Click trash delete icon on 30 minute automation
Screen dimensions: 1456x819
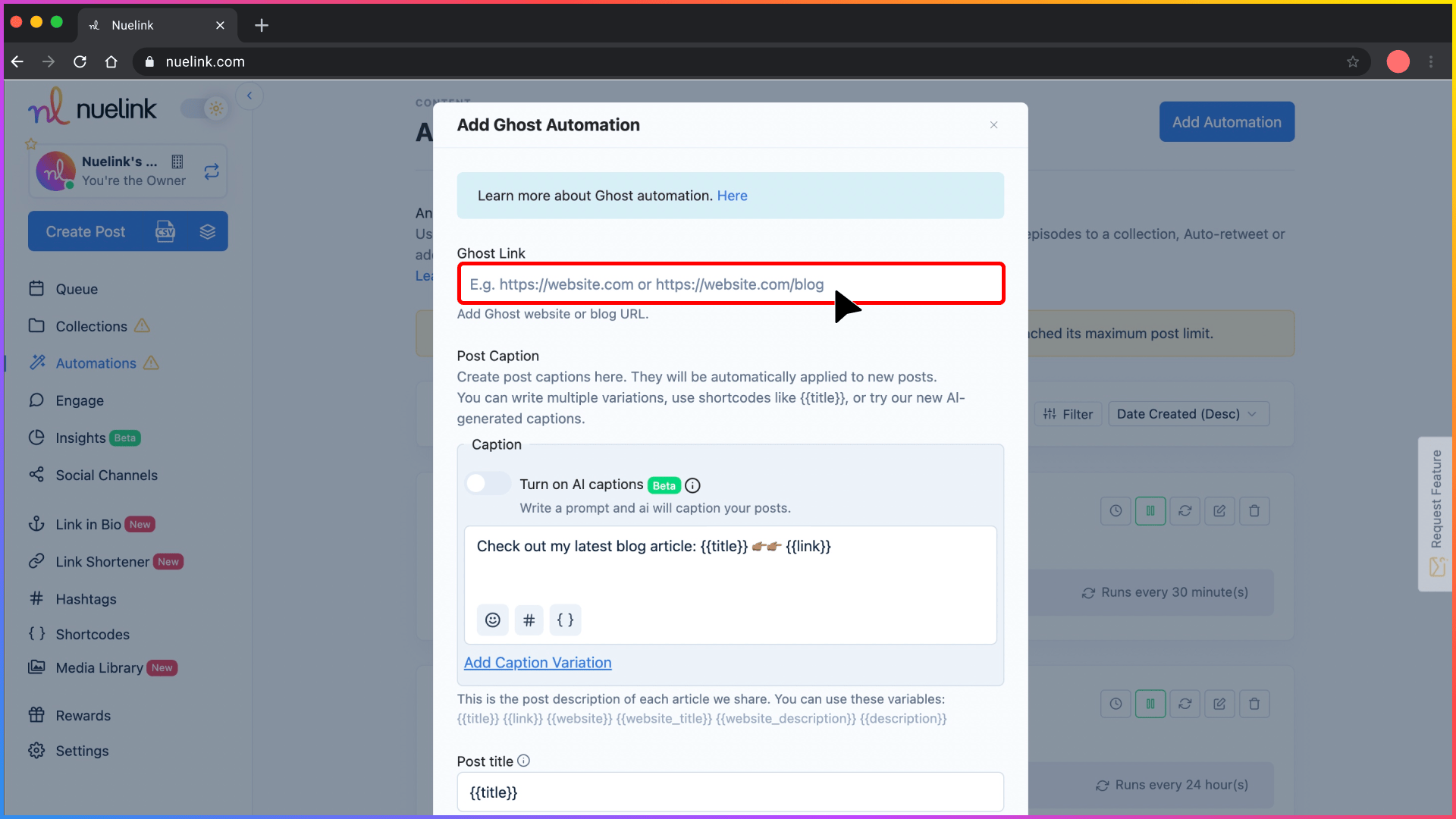click(x=1254, y=511)
